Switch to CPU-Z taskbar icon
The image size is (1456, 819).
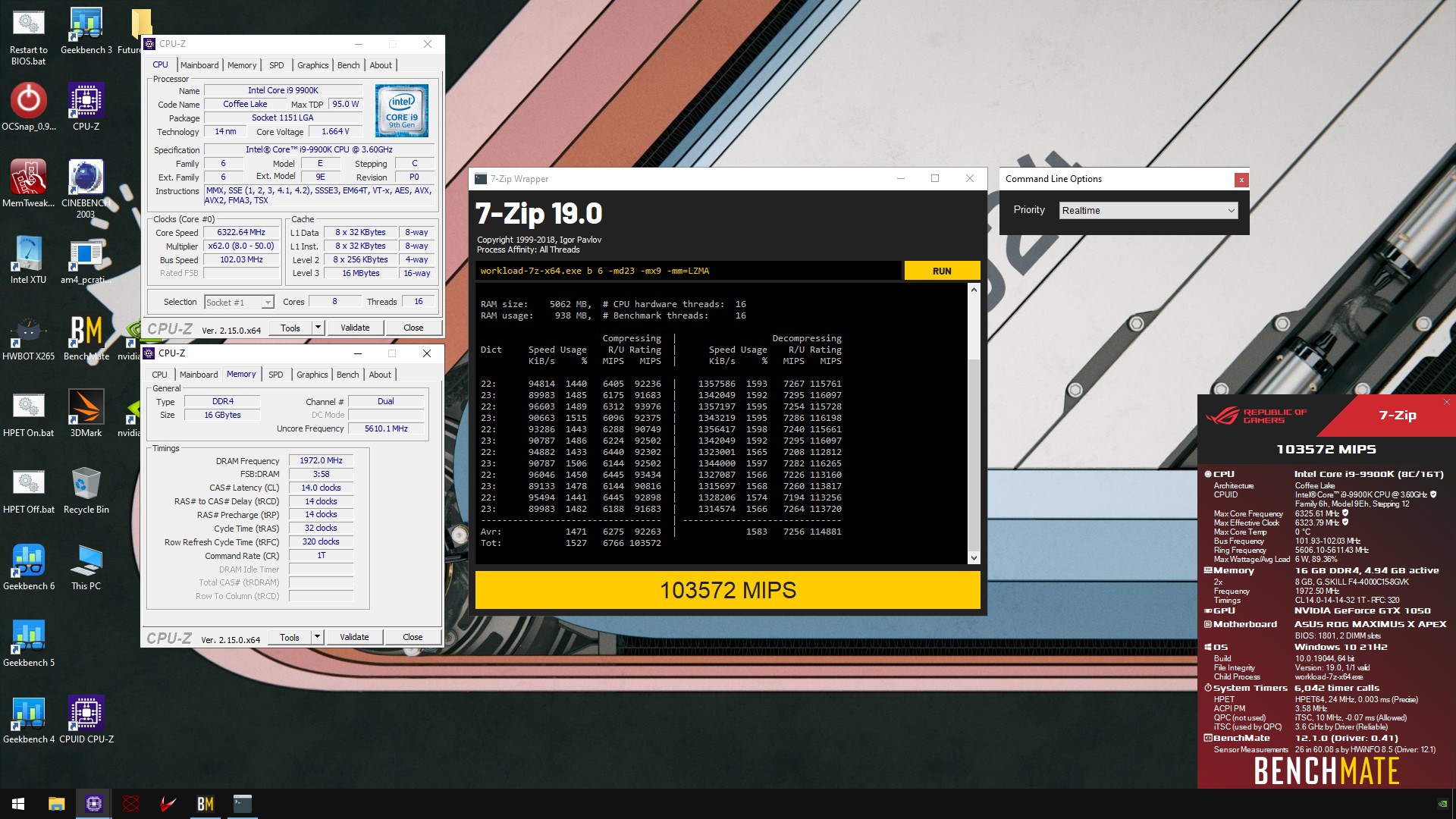(93, 804)
